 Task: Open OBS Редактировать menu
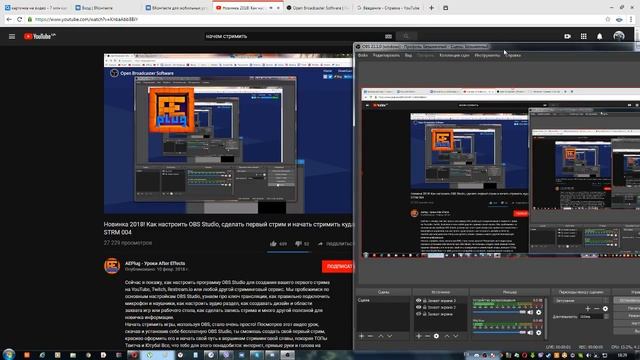click(x=386, y=55)
